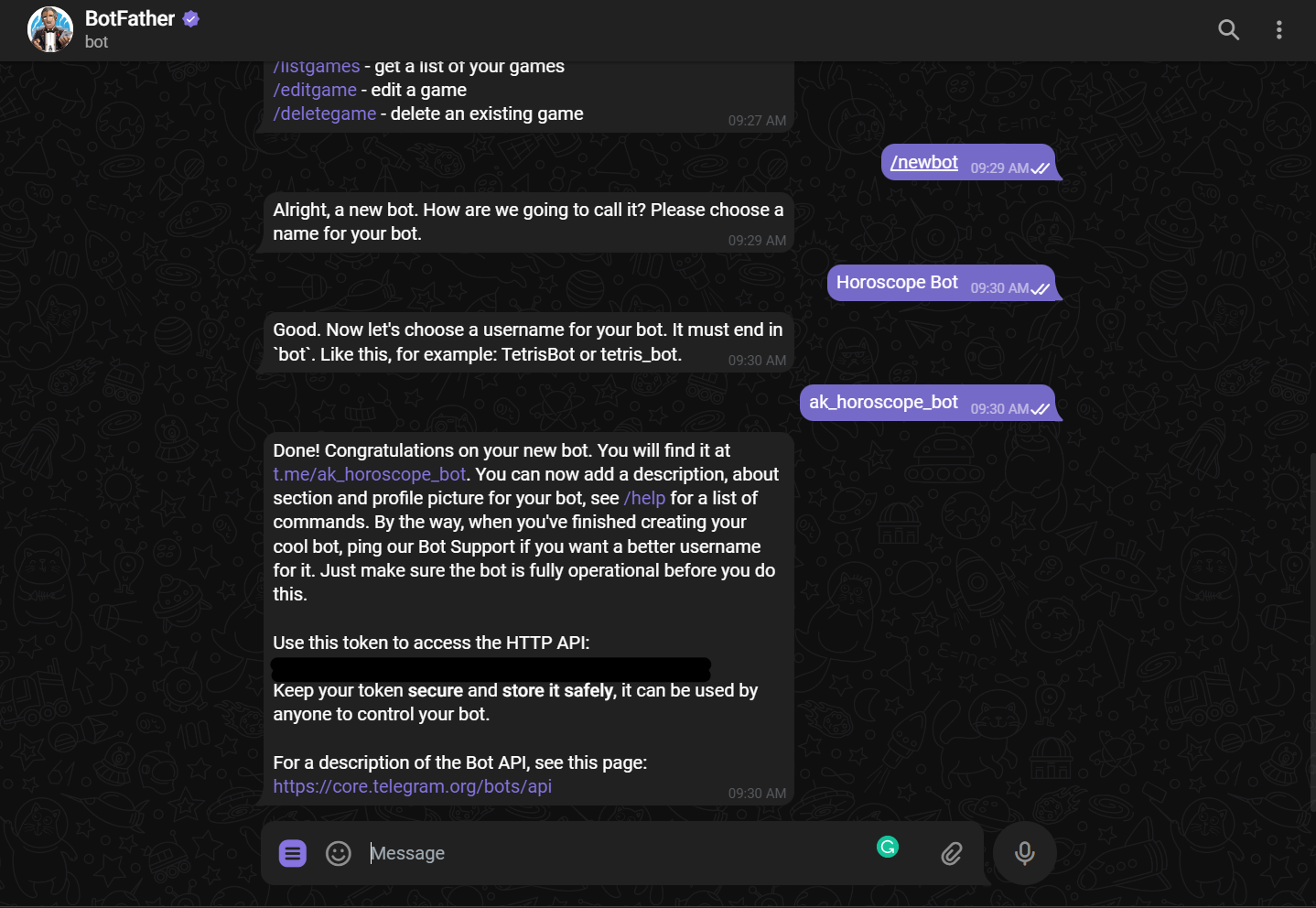The image size is (1316, 908).
Task: Click the /newbot command link
Action: pyautogui.click(x=923, y=162)
